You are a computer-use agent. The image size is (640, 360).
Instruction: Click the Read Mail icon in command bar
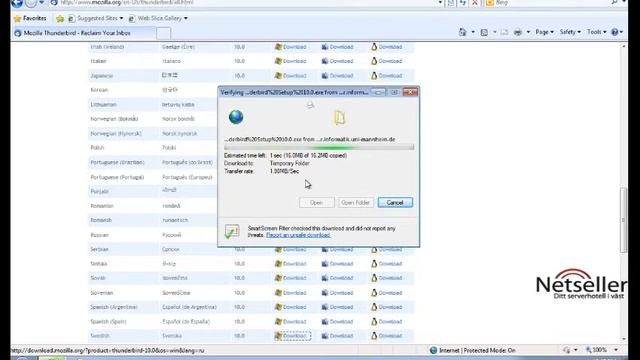pyautogui.click(x=504, y=32)
